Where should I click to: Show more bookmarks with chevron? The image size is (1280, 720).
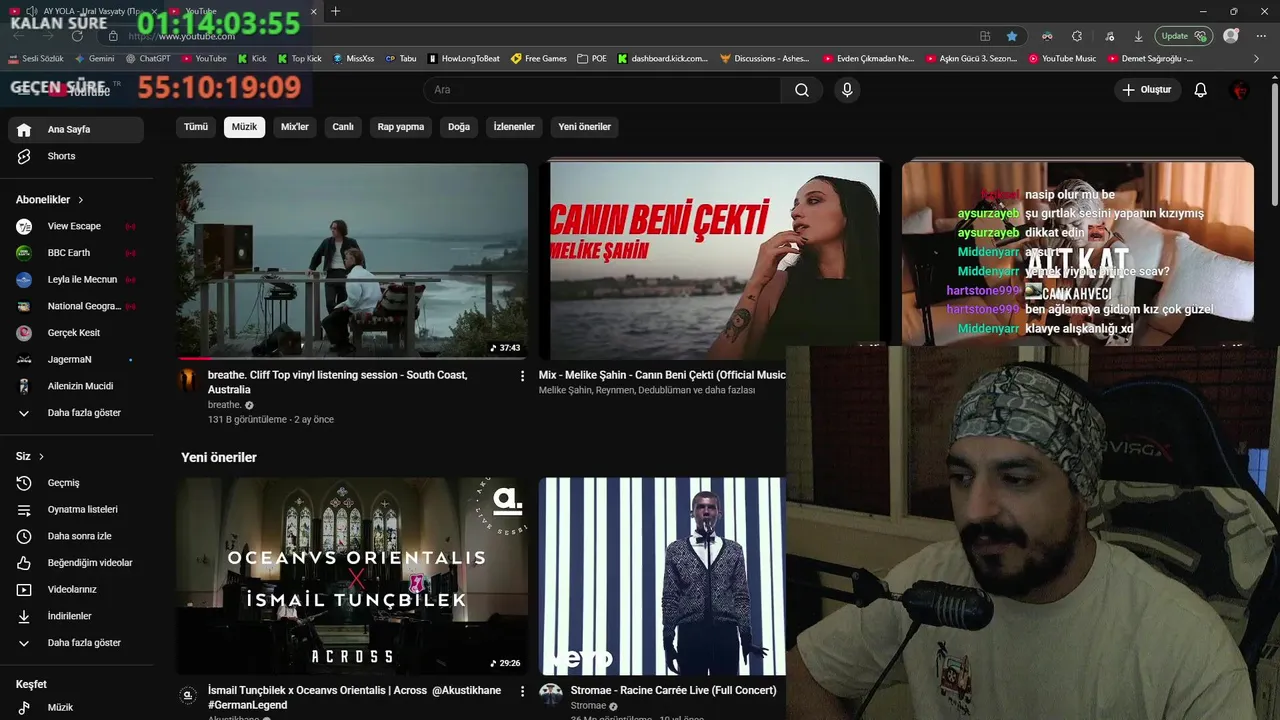click(x=1256, y=59)
